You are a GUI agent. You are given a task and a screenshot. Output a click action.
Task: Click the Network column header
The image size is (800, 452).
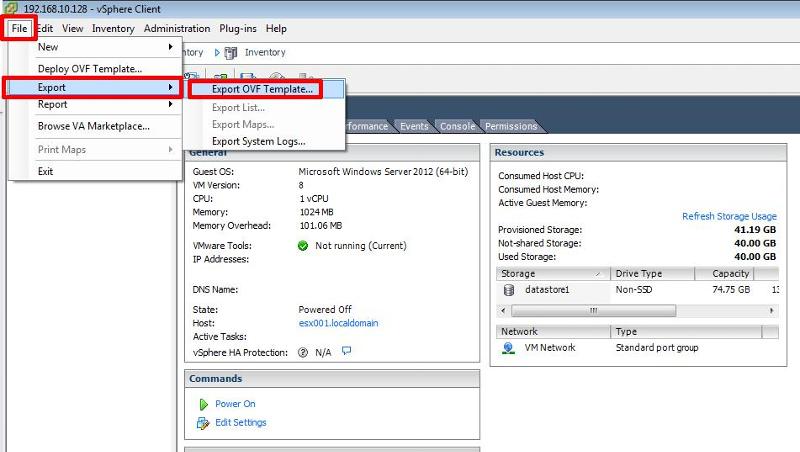(553, 332)
